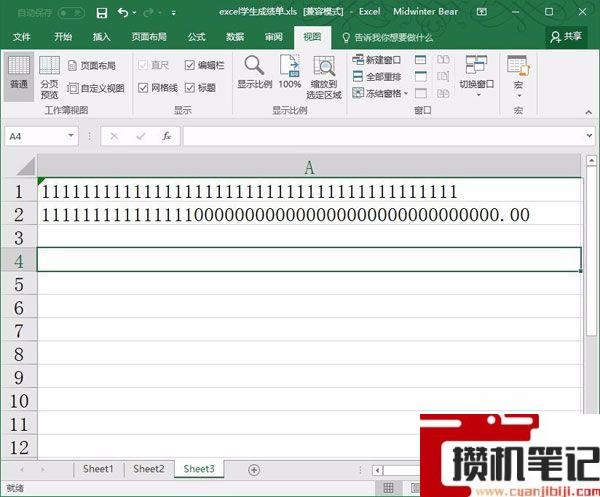The width and height of the screenshot is (600, 497).
Task: Expand the formula bar chevron
Action: click(x=589, y=135)
